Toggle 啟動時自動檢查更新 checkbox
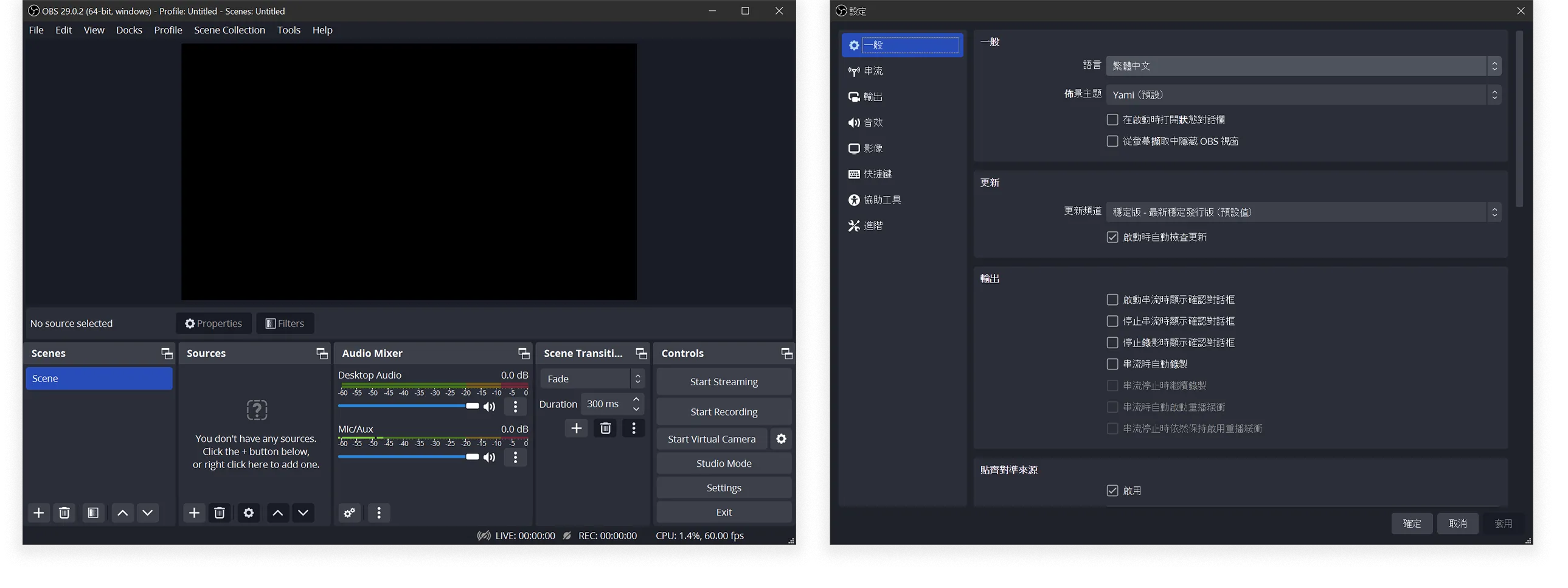The height and width of the screenshot is (588, 1568). click(x=1112, y=237)
